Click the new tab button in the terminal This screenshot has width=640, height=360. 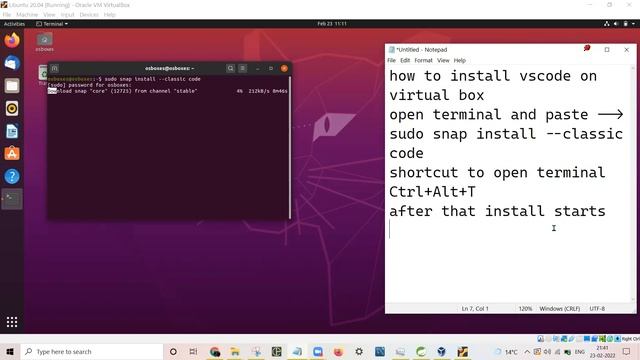tap(54, 69)
